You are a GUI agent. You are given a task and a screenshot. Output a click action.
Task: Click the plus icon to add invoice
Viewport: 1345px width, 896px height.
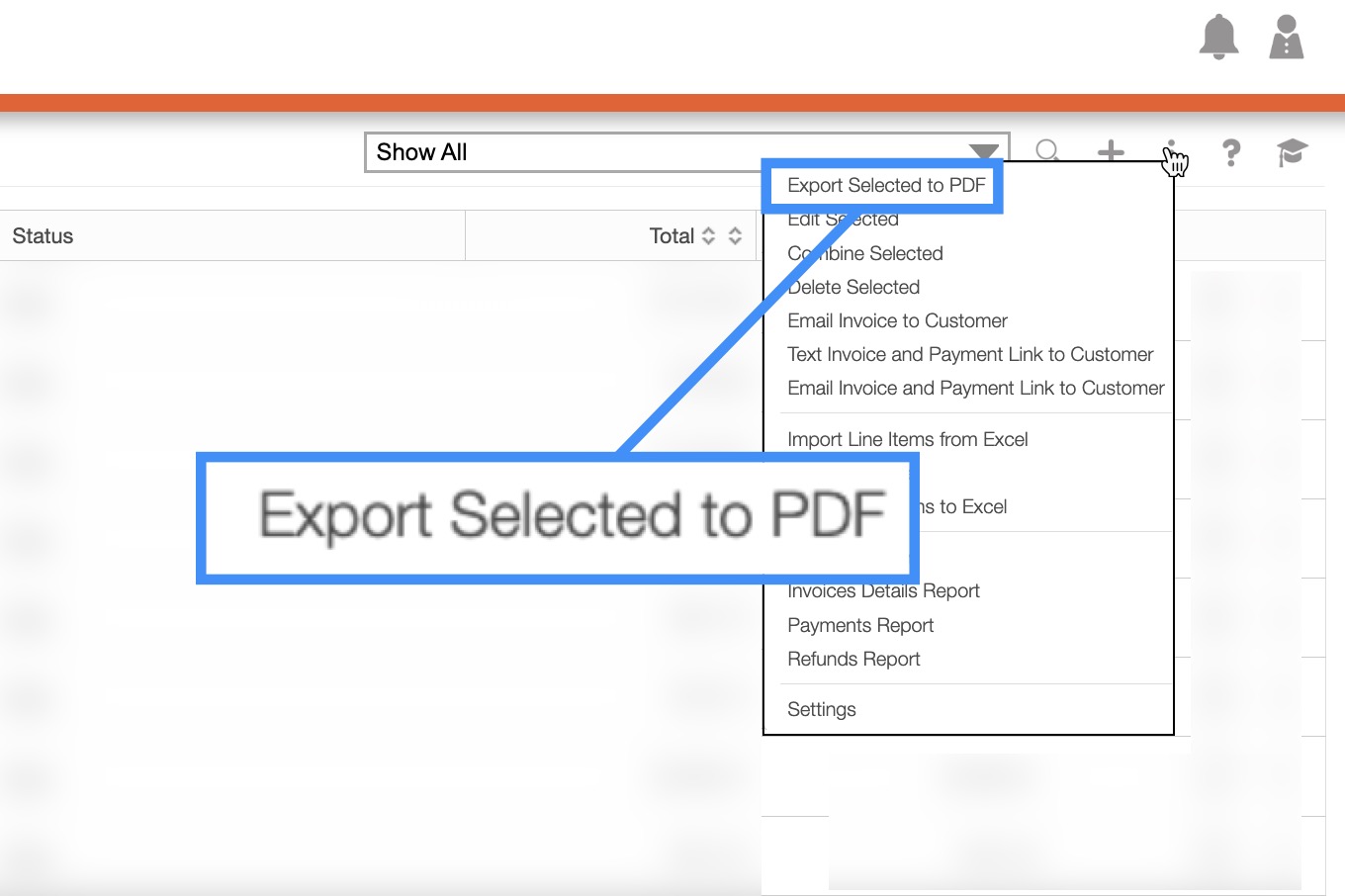(1111, 151)
